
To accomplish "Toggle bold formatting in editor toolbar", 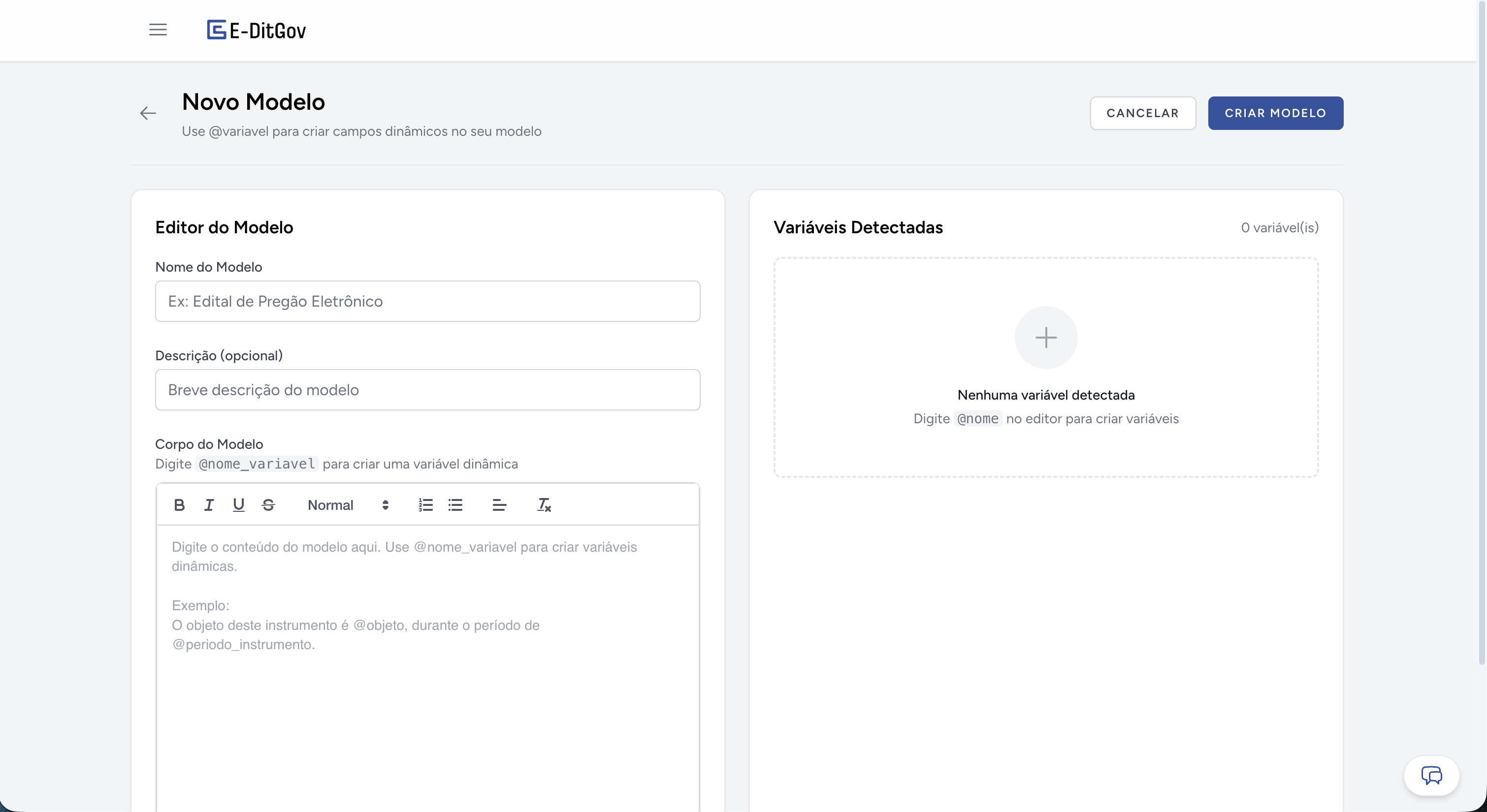I will click(x=179, y=505).
